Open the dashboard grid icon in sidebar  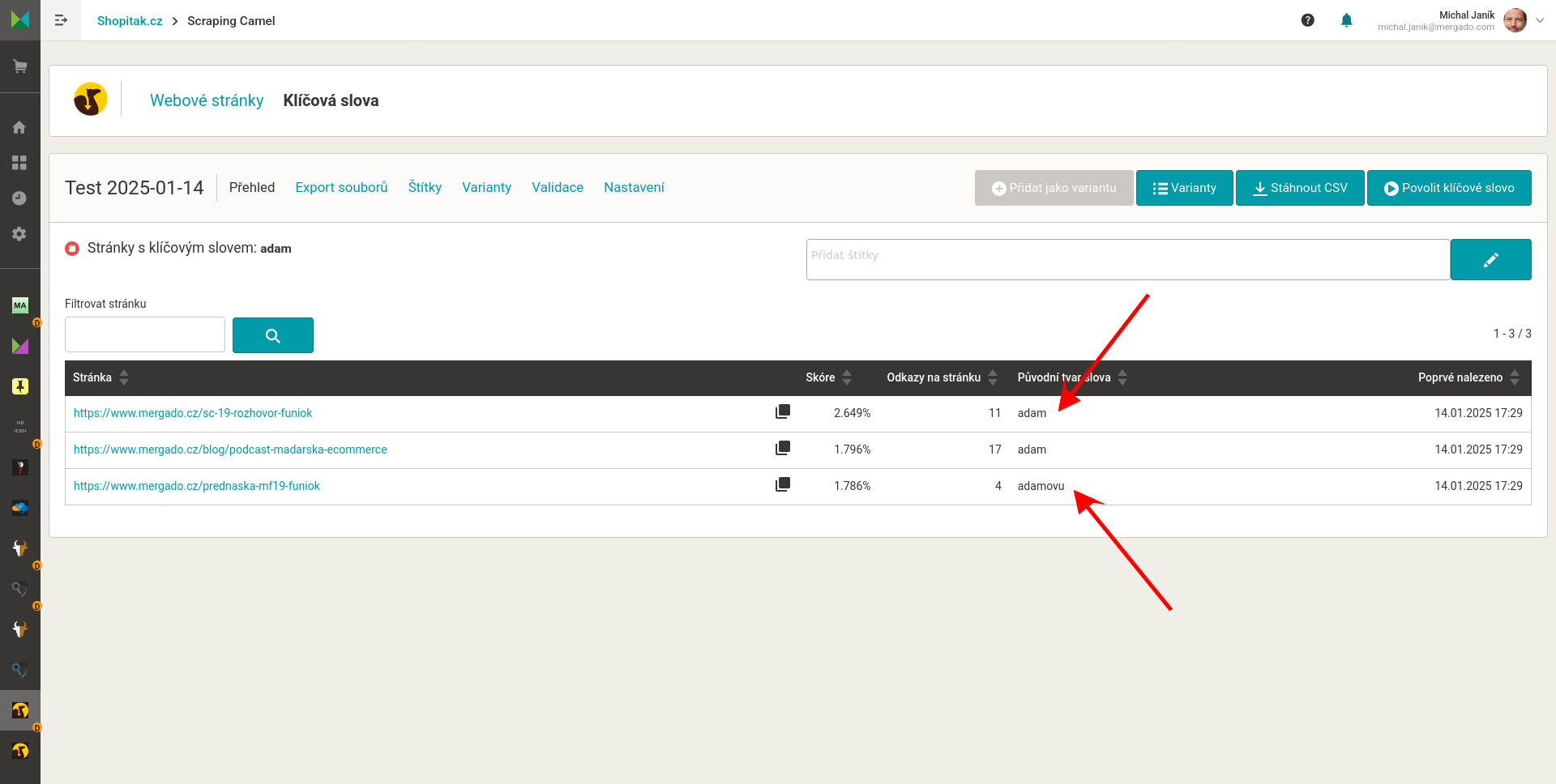coord(19,163)
